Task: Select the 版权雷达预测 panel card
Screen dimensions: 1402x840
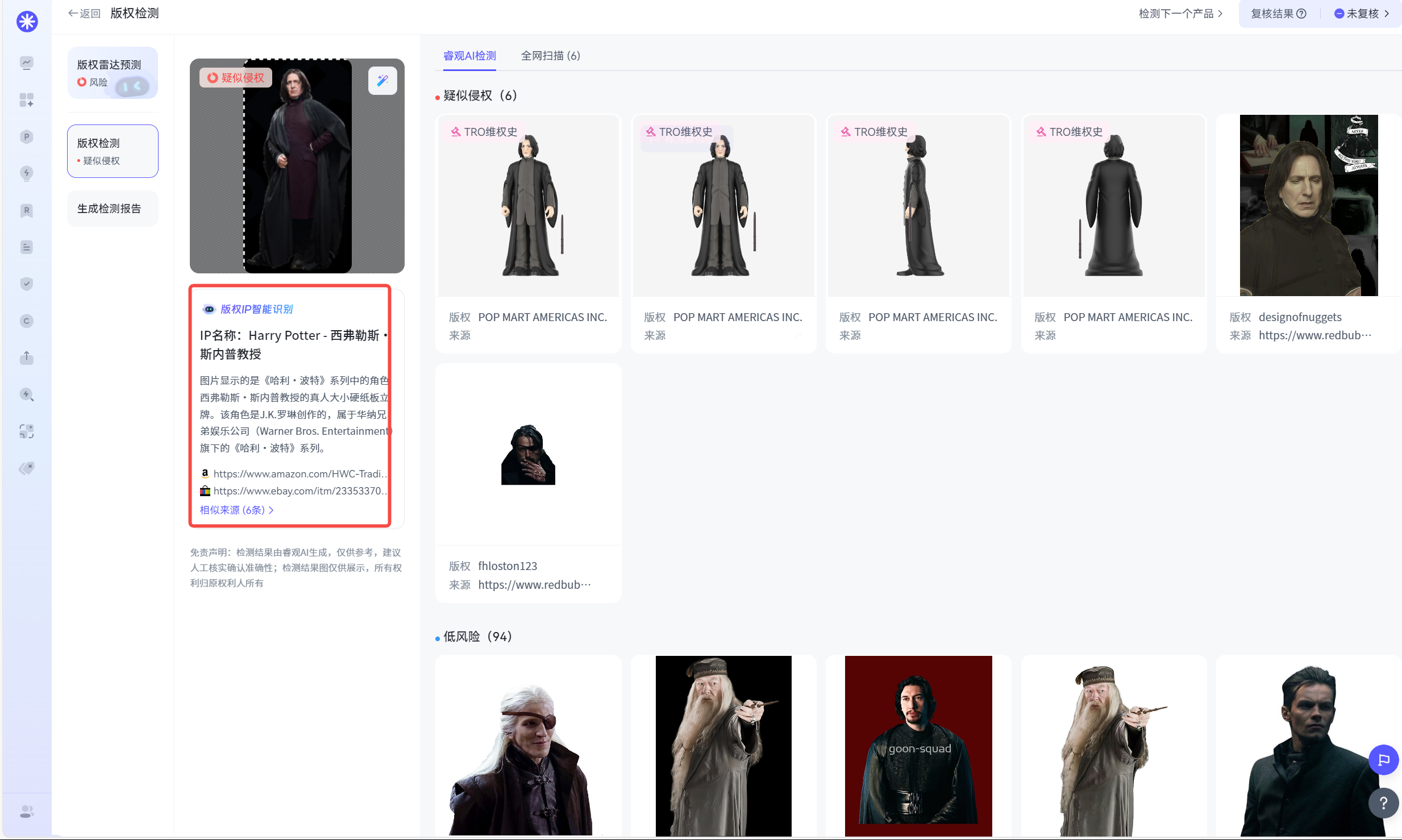Action: (x=113, y=73)
